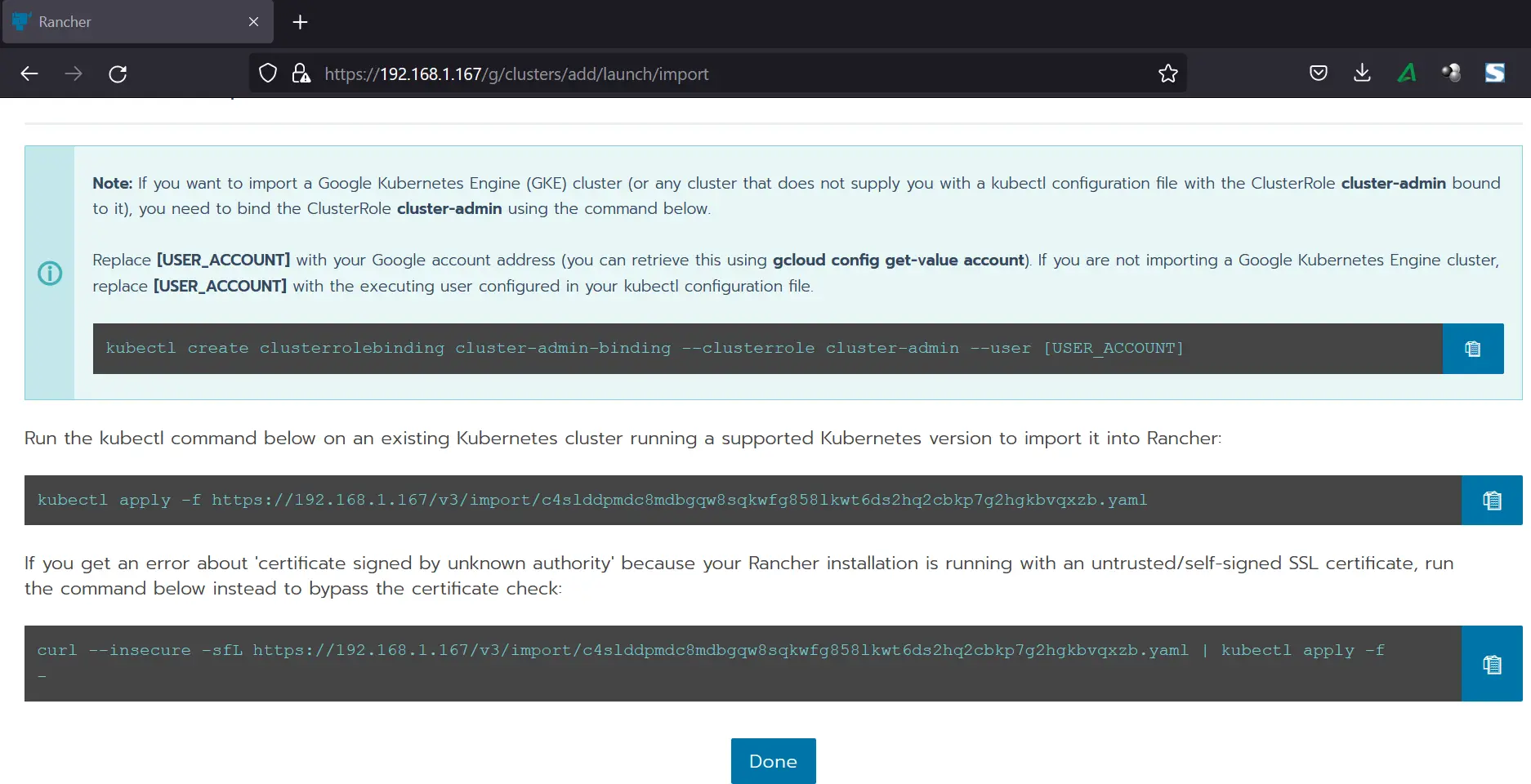Open the downloads panel
The image size is (1531, 784).
[1362, 73]
